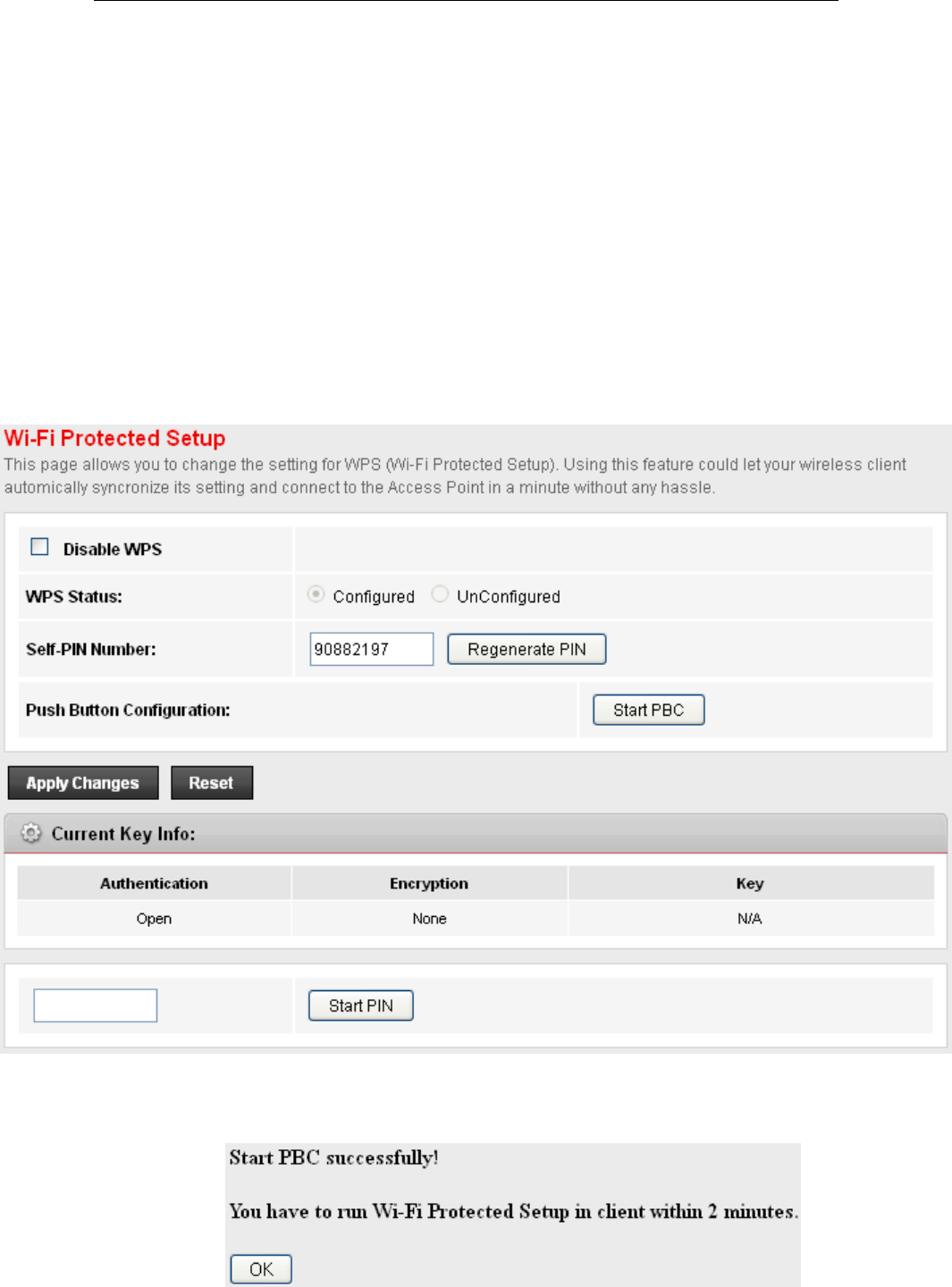Click the Self-PIN Number label
Viewport: 952px width, 1287px height.
point(91,650)
